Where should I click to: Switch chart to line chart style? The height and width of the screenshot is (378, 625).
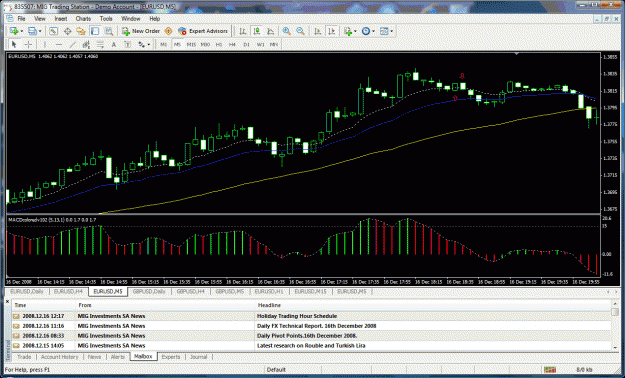(270, 31)
